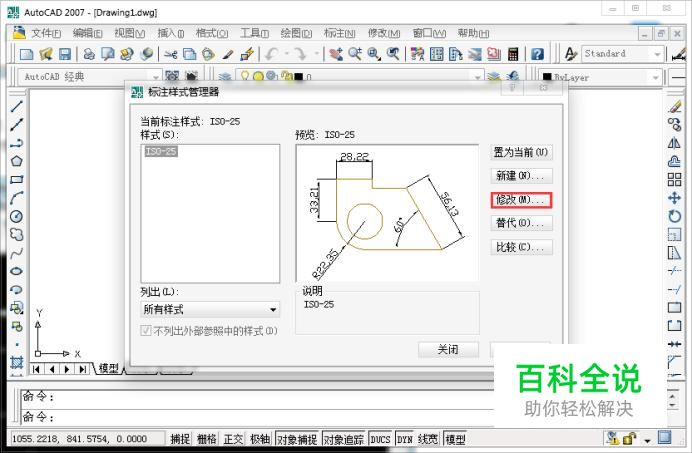
Task: Select the Revision Cloud tool
Action: click(16, 234)
